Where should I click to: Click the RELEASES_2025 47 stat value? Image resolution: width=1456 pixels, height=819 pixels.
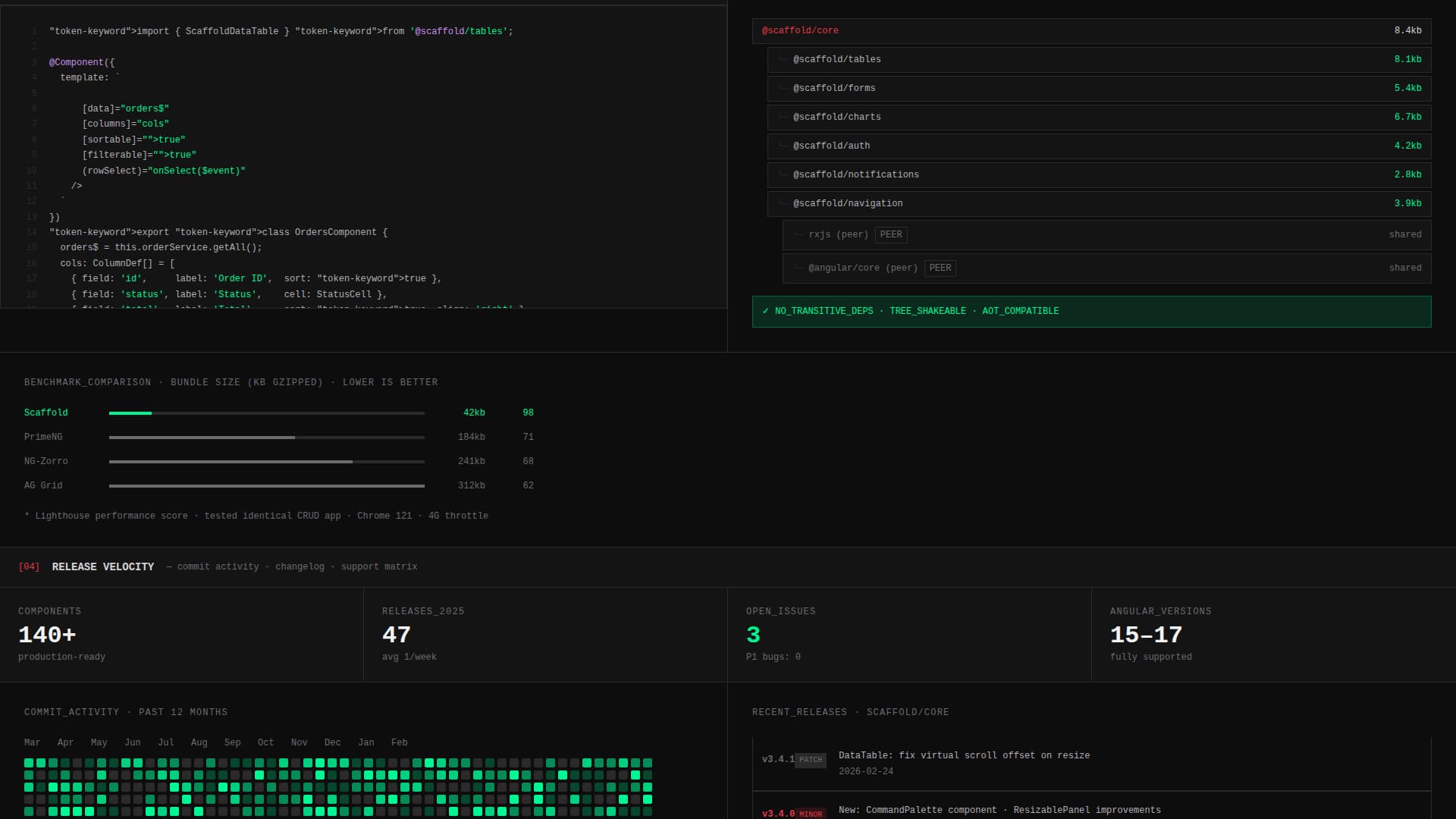pos(397,635)
